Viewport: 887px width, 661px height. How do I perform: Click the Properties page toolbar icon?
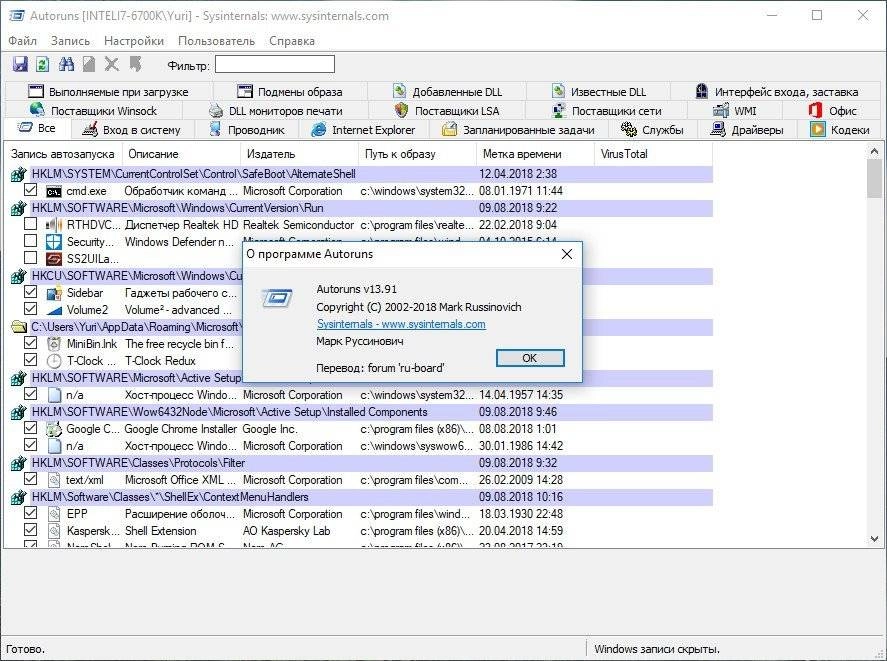[x=89, y=65]
